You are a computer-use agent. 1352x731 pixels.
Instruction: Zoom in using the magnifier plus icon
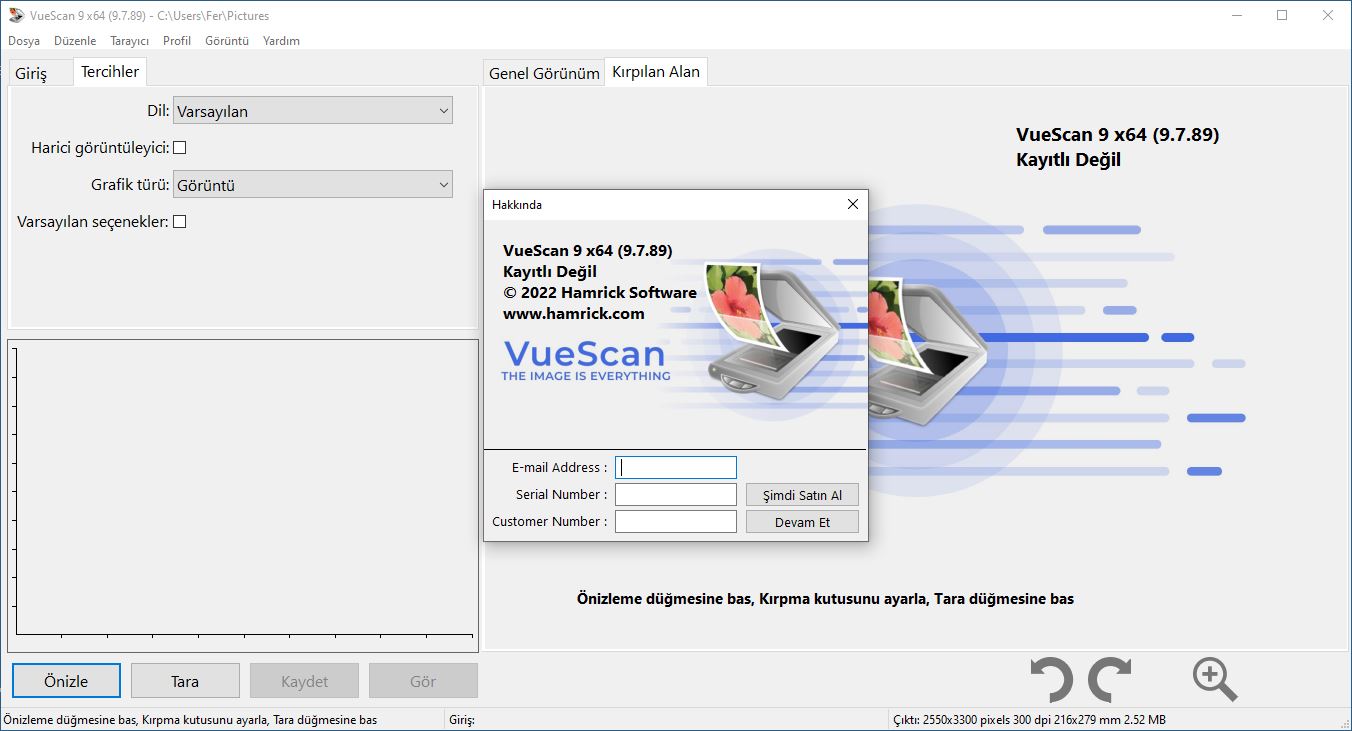coord(1215,680)
